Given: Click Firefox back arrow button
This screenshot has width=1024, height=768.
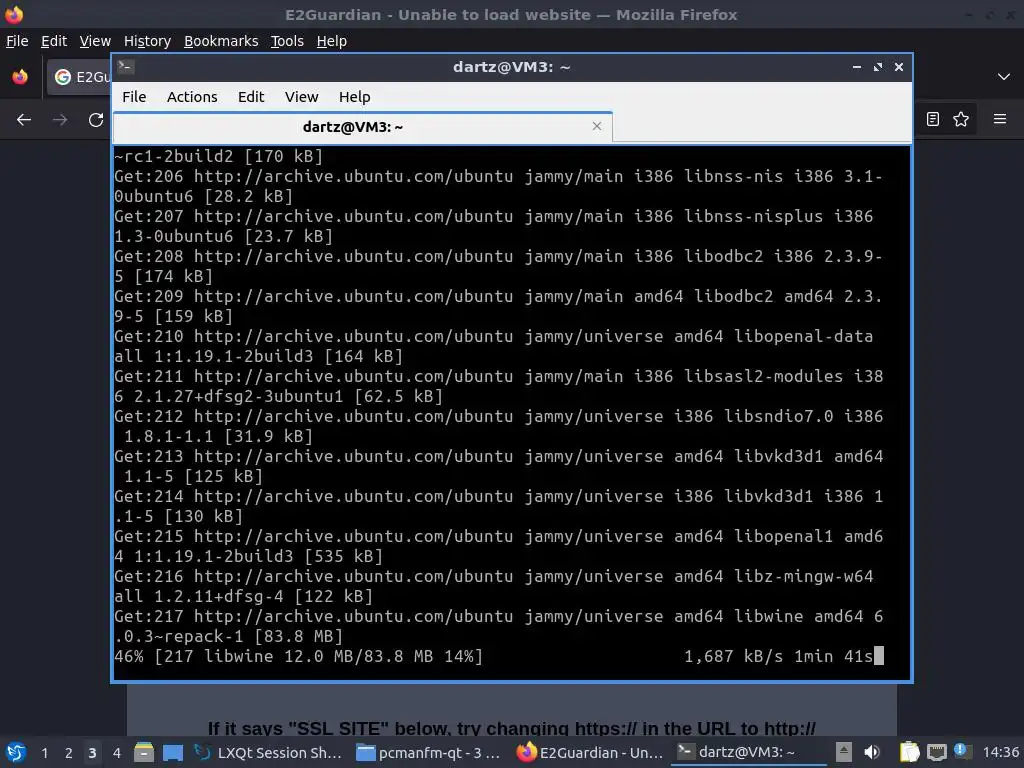Looking at the screenshot, I should tap(24, 120).
